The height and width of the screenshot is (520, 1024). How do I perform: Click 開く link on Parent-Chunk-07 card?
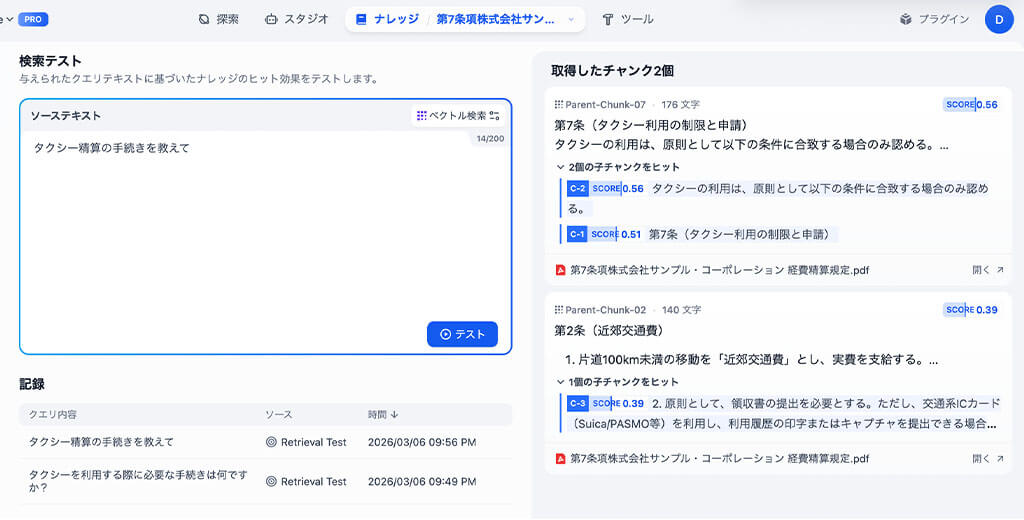987,270
